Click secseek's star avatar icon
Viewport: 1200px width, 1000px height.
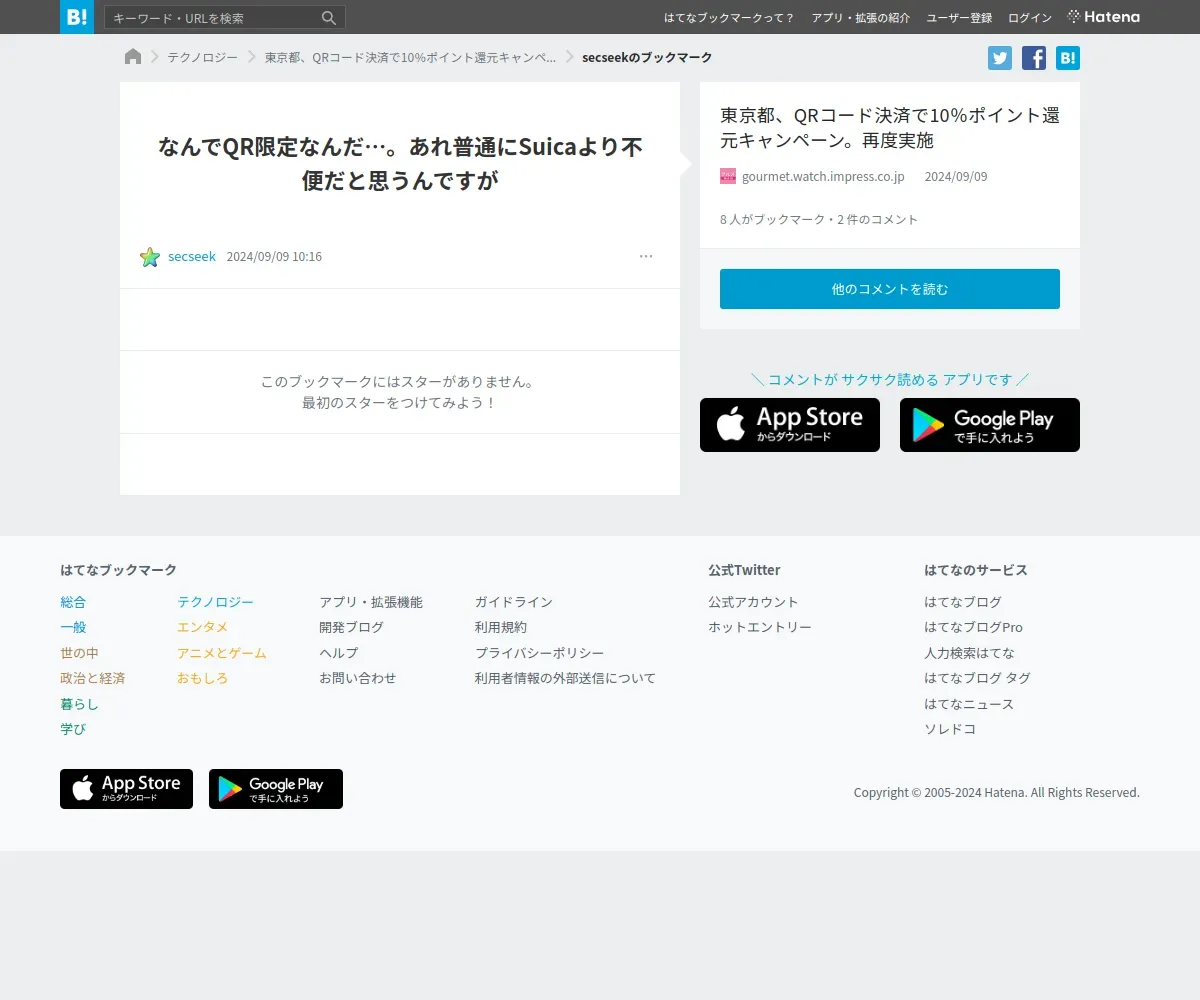(x=150, y=257)
